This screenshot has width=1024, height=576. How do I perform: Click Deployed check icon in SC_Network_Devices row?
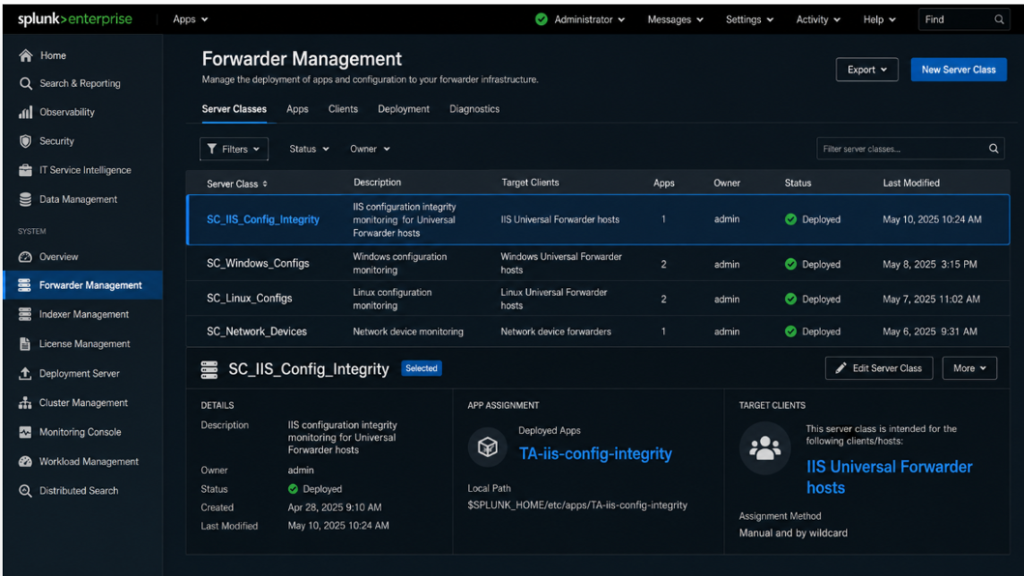click(791, 332)
